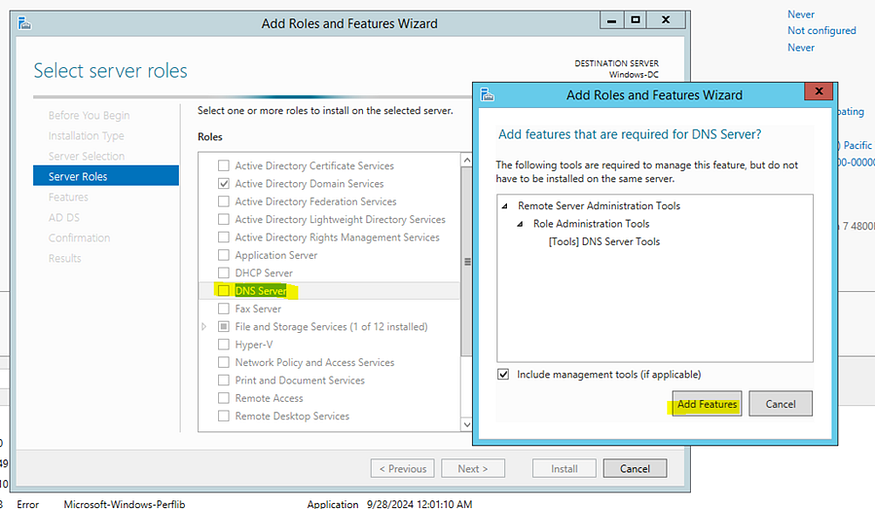875x509 pixels.
Task: Click the roles list scroll-up arrow
Action: pyautogui.click(x=467, y=160)
